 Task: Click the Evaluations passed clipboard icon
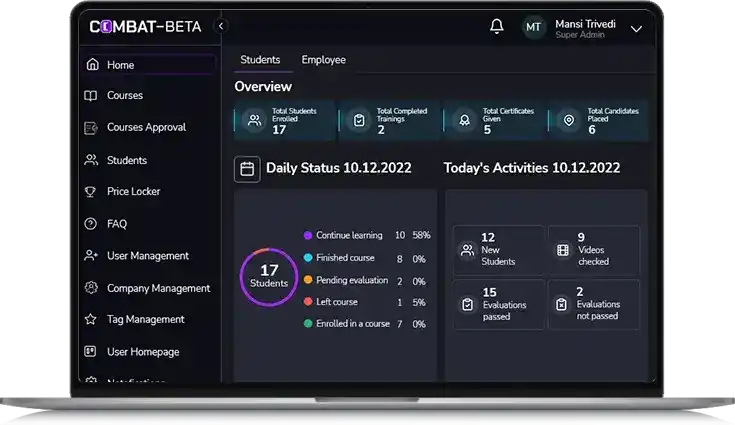click(x=467, y=305)
